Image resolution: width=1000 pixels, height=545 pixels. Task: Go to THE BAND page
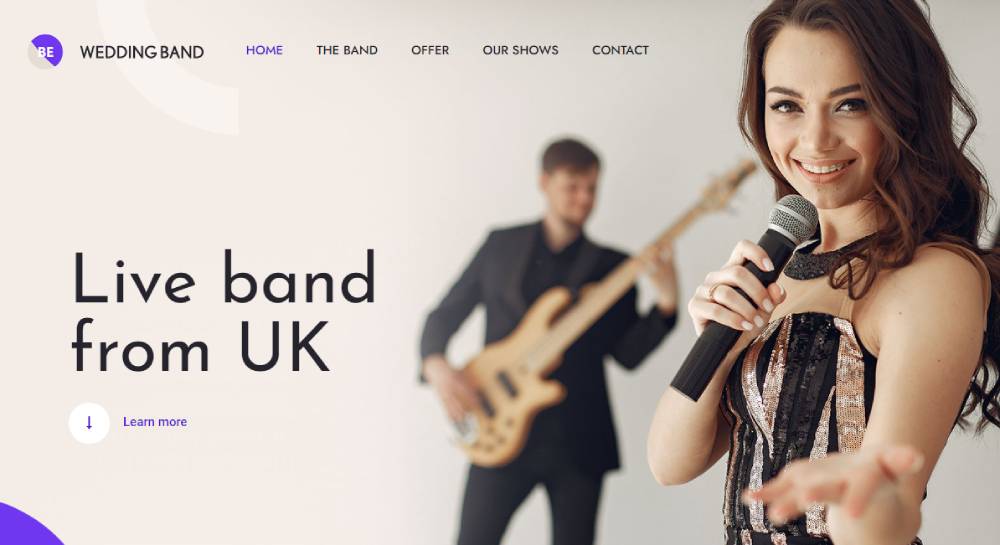coord(347,50)
